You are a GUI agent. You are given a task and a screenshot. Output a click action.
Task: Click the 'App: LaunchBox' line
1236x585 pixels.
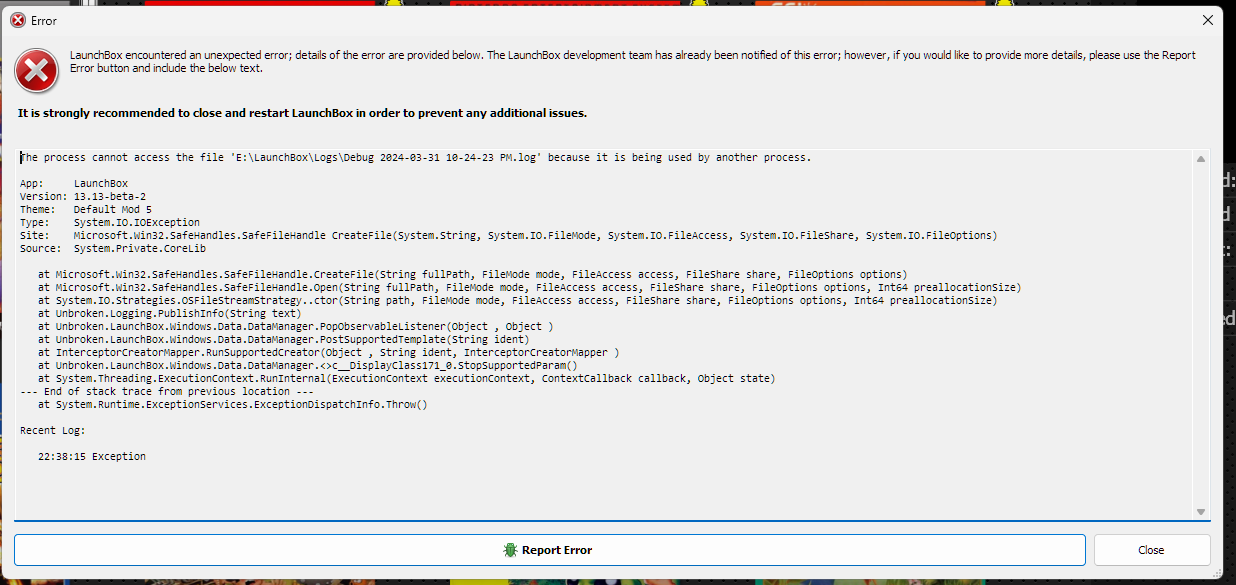[x=74, y=184]
